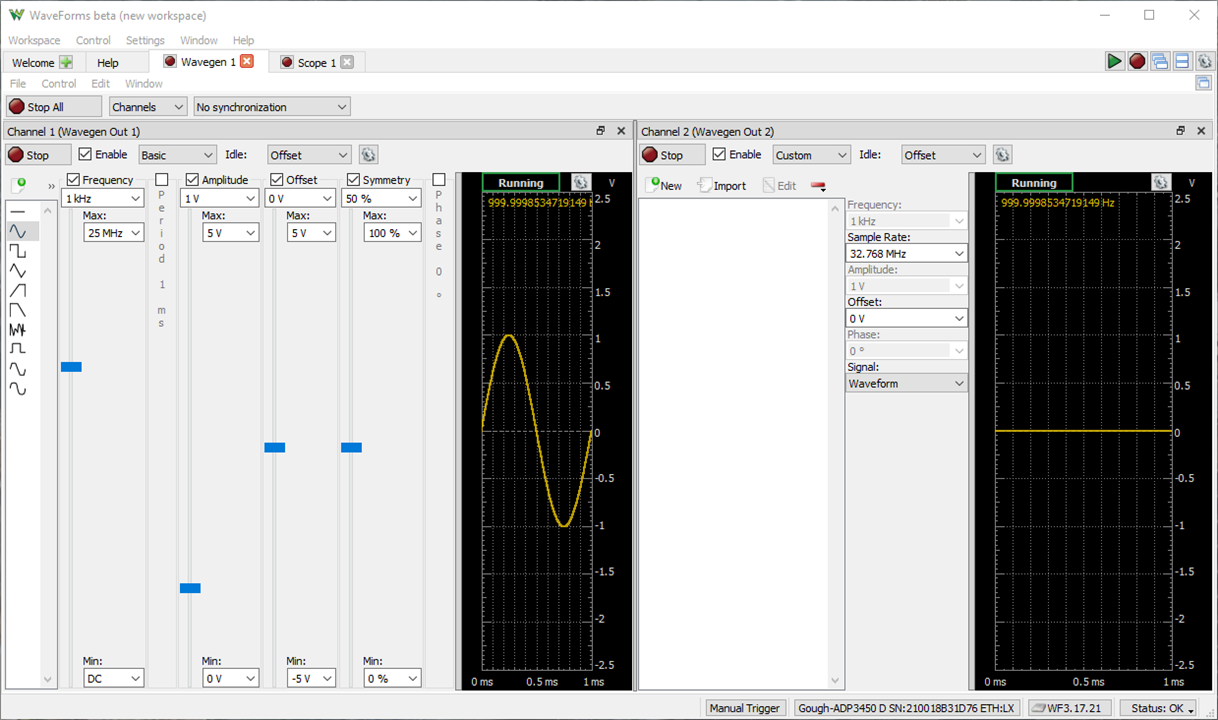Open the Wavegen File menu
Viewport: 1218px width, 720px height.
point(18,84)
